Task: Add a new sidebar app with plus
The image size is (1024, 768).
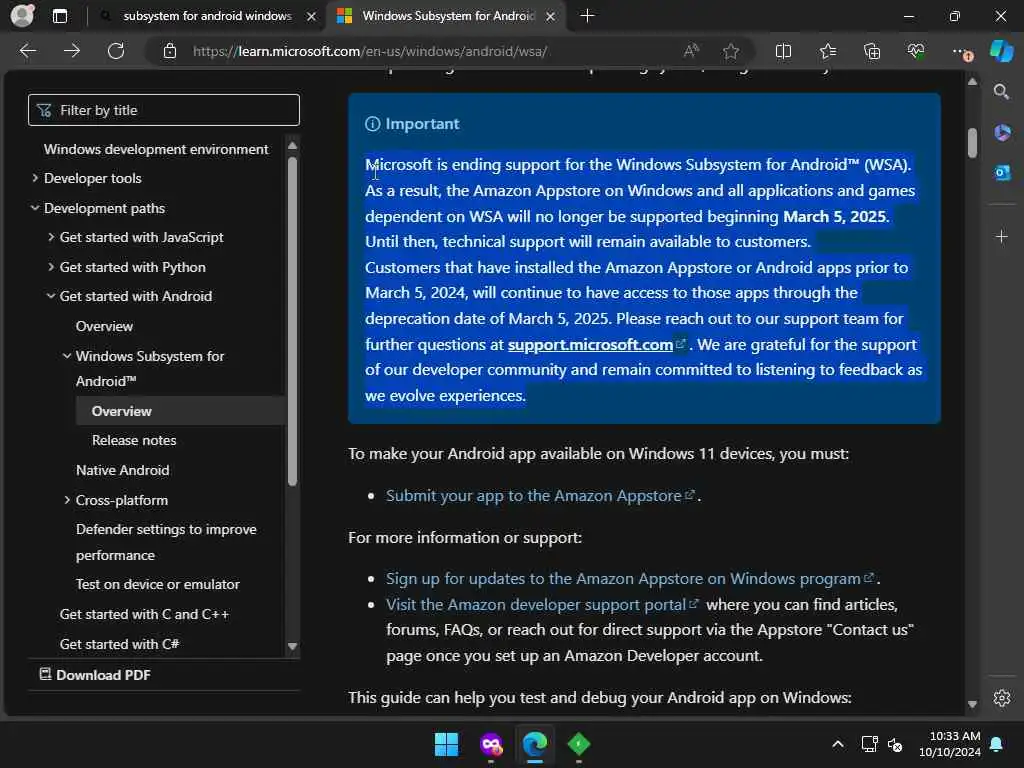Action: click(1002, 236)
